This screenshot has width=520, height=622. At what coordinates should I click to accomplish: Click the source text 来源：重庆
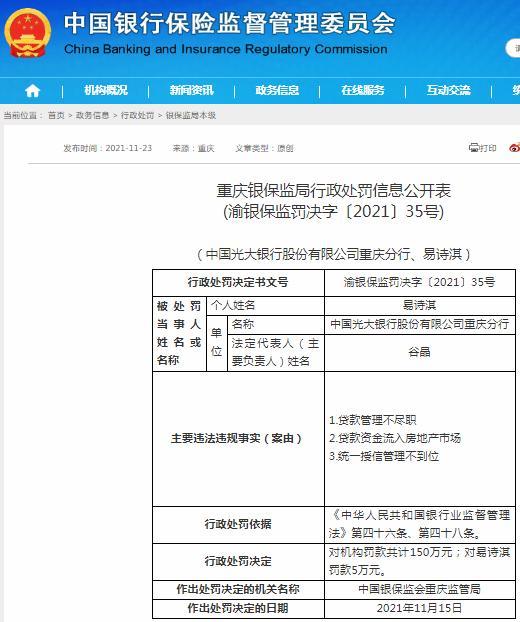(194, 148)
